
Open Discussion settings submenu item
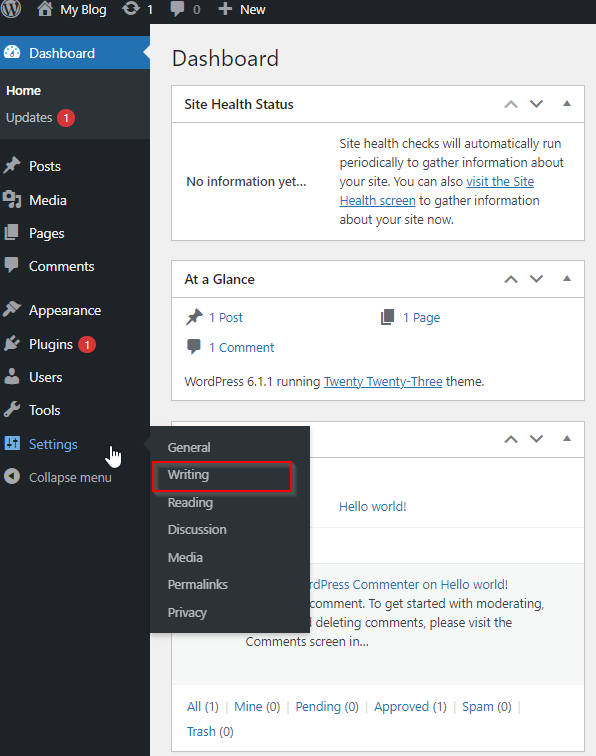(197, 529)
